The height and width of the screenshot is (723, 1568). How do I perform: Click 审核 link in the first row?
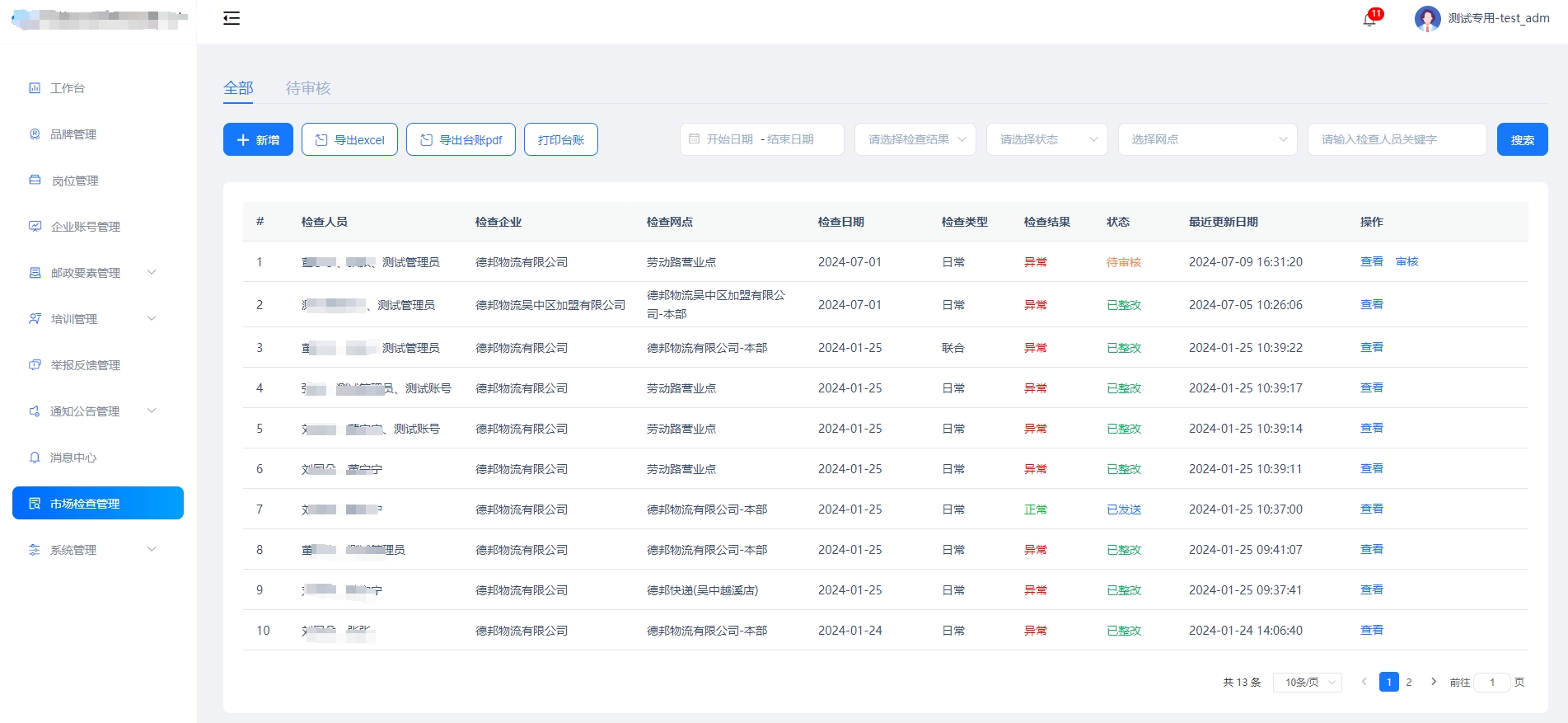pos(1407,262)
